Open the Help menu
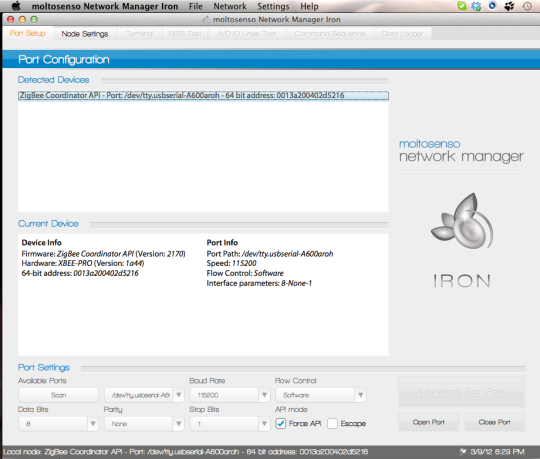 click(x=309, y=6)
